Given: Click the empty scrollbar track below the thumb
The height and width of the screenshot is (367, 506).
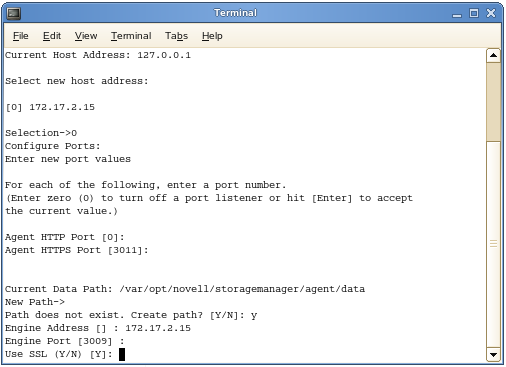Looking at the screenshot, I should point(493,244).
